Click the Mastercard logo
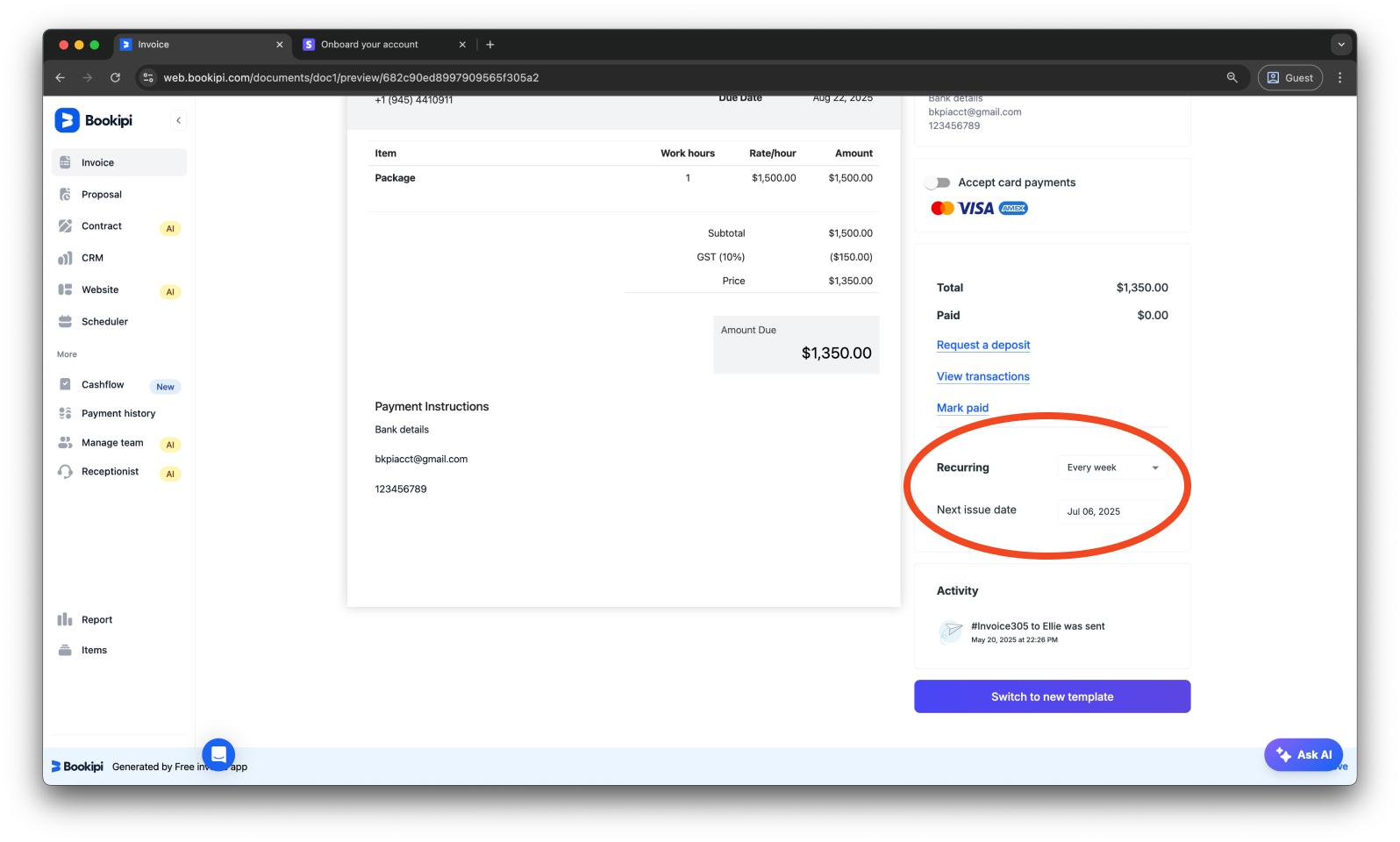This screenshot has width=1400, height=842. [942, 208]
